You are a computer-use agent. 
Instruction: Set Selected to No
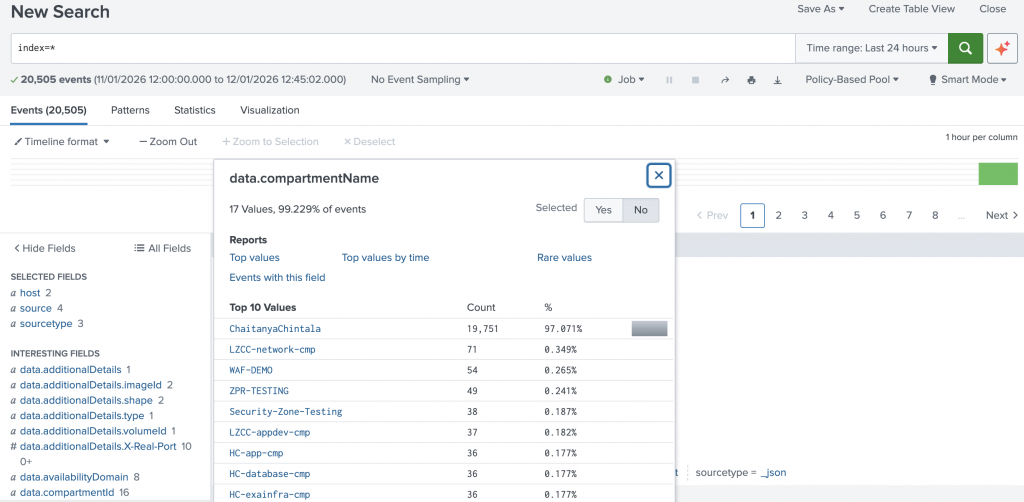[x=640, y=210]
